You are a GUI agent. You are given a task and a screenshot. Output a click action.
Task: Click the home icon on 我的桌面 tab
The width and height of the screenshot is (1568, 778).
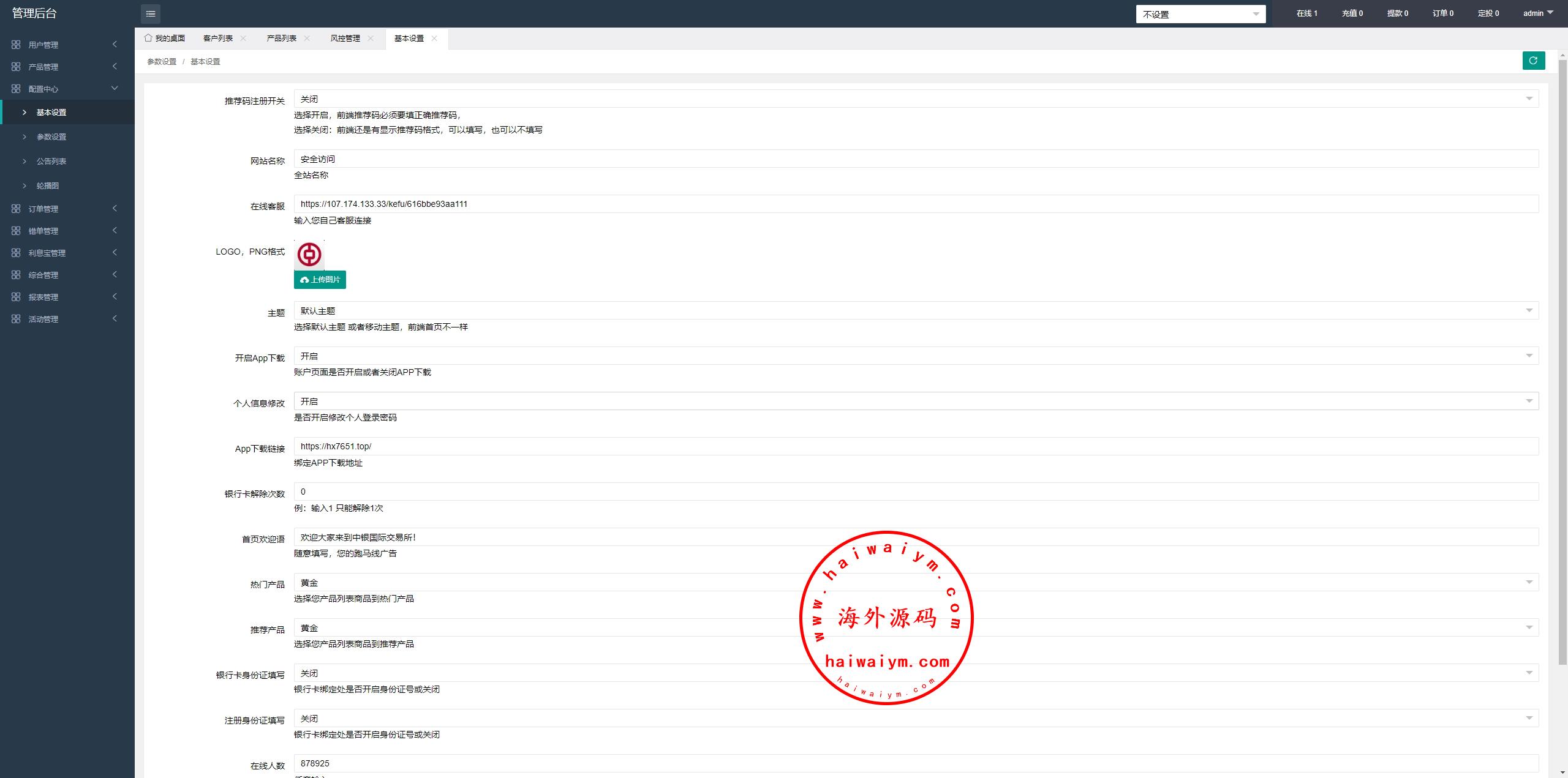[x=148, y=38]
